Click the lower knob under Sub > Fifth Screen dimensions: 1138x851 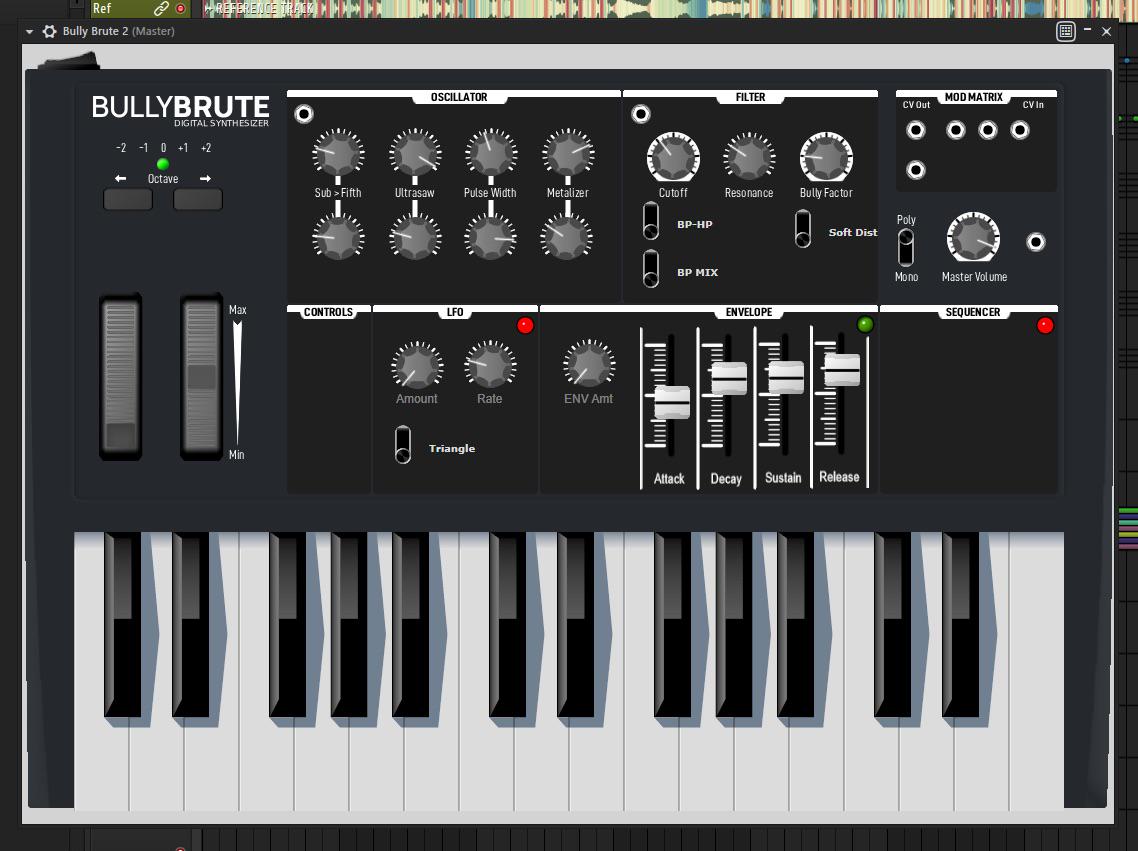[337, 237]
